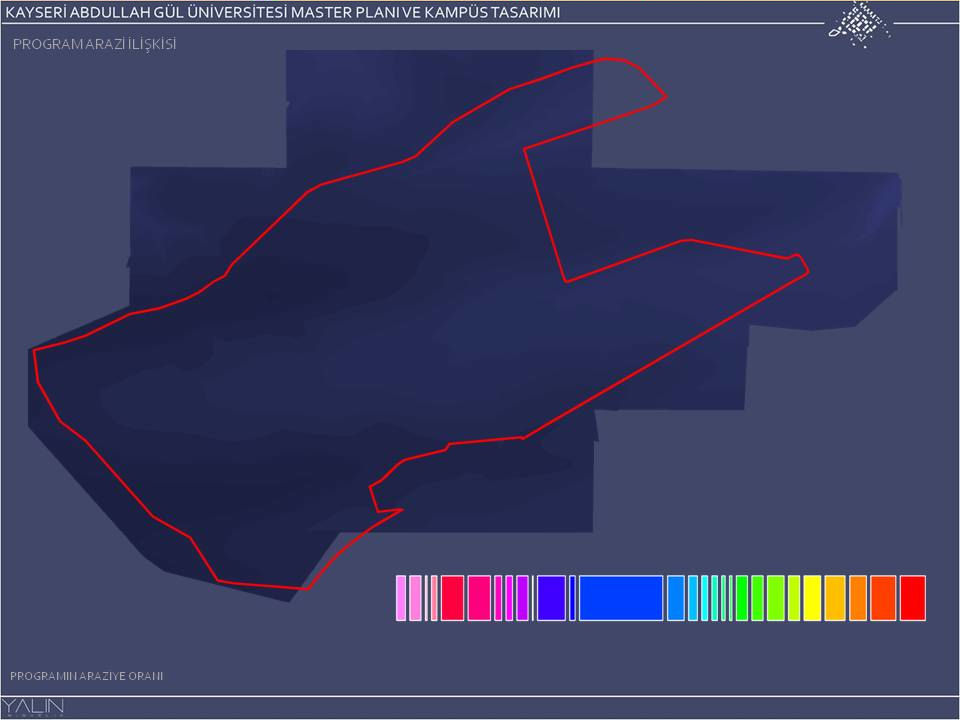Choose the crimson red block near the left end of the bar
Image resolution: width=960 pixels, height=720 pixels.
pyautogui.click(x=452, y=598)
